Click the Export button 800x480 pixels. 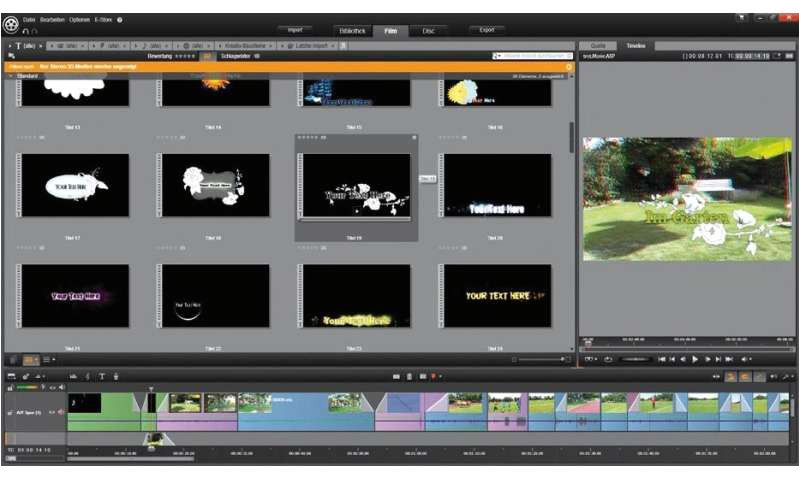pyautogui.click(x=487, y=30)
